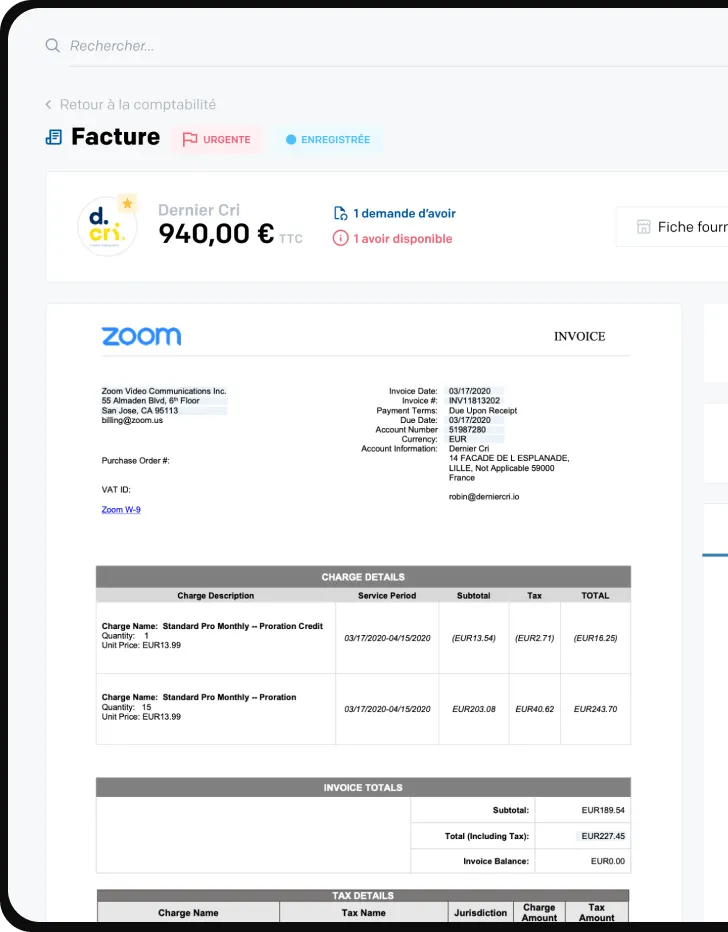Click the search magnifier icon
The image size is (728, 932).
52,46
